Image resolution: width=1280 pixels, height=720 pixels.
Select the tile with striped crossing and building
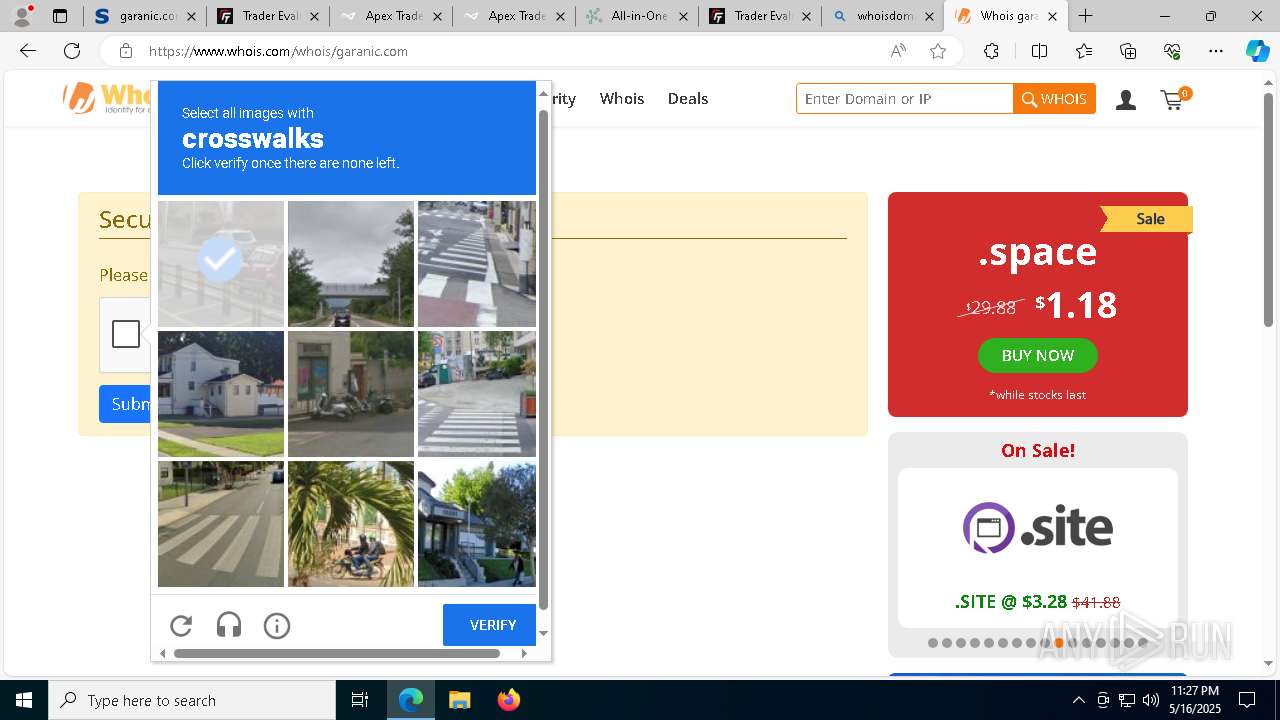477,264
